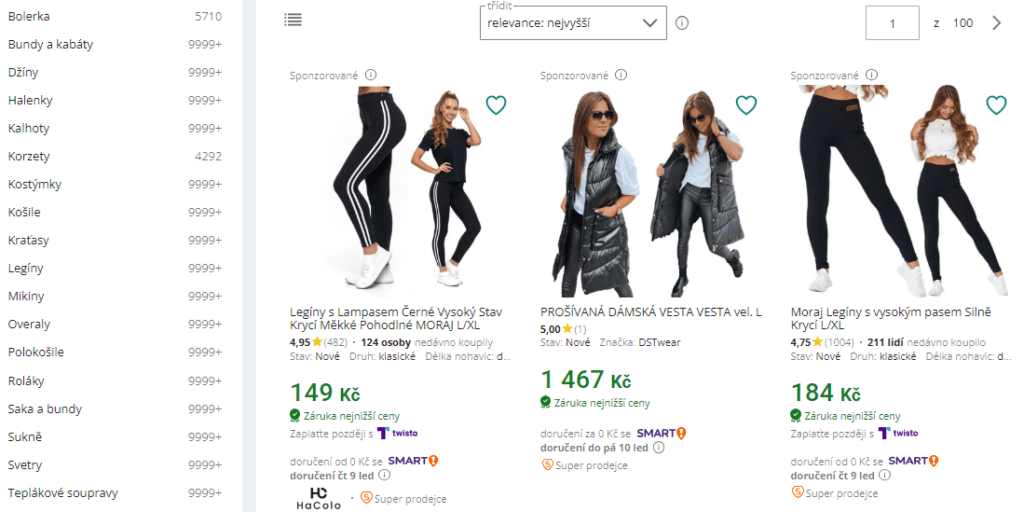Screen dimensions: 1024x512
Task: Click SMART! logo under vest delivery text
Action: (661, 433)
